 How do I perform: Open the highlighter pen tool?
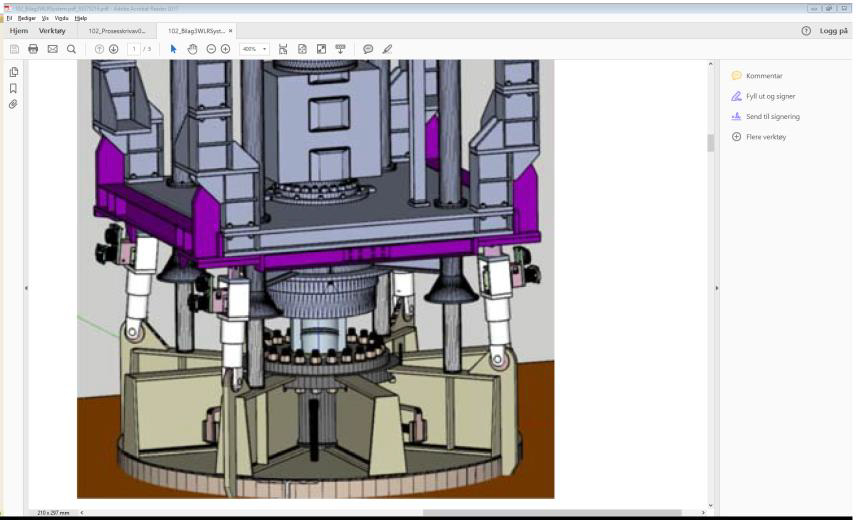click(x=387, y=49)
